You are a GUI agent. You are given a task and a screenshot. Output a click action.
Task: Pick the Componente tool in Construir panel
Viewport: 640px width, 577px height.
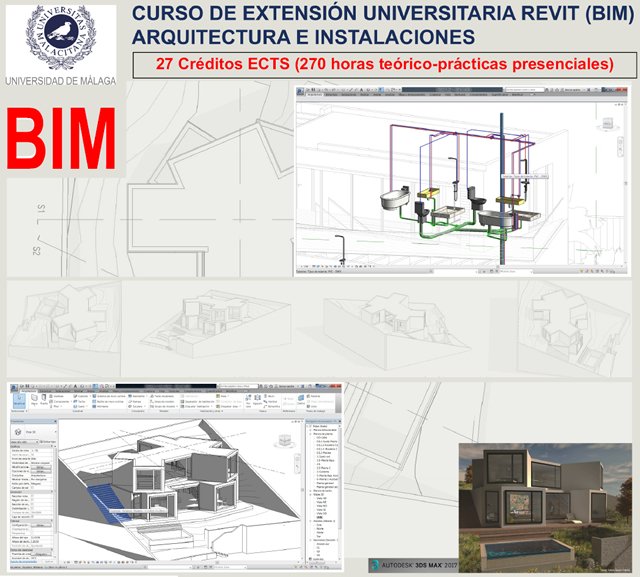[60, 402]
